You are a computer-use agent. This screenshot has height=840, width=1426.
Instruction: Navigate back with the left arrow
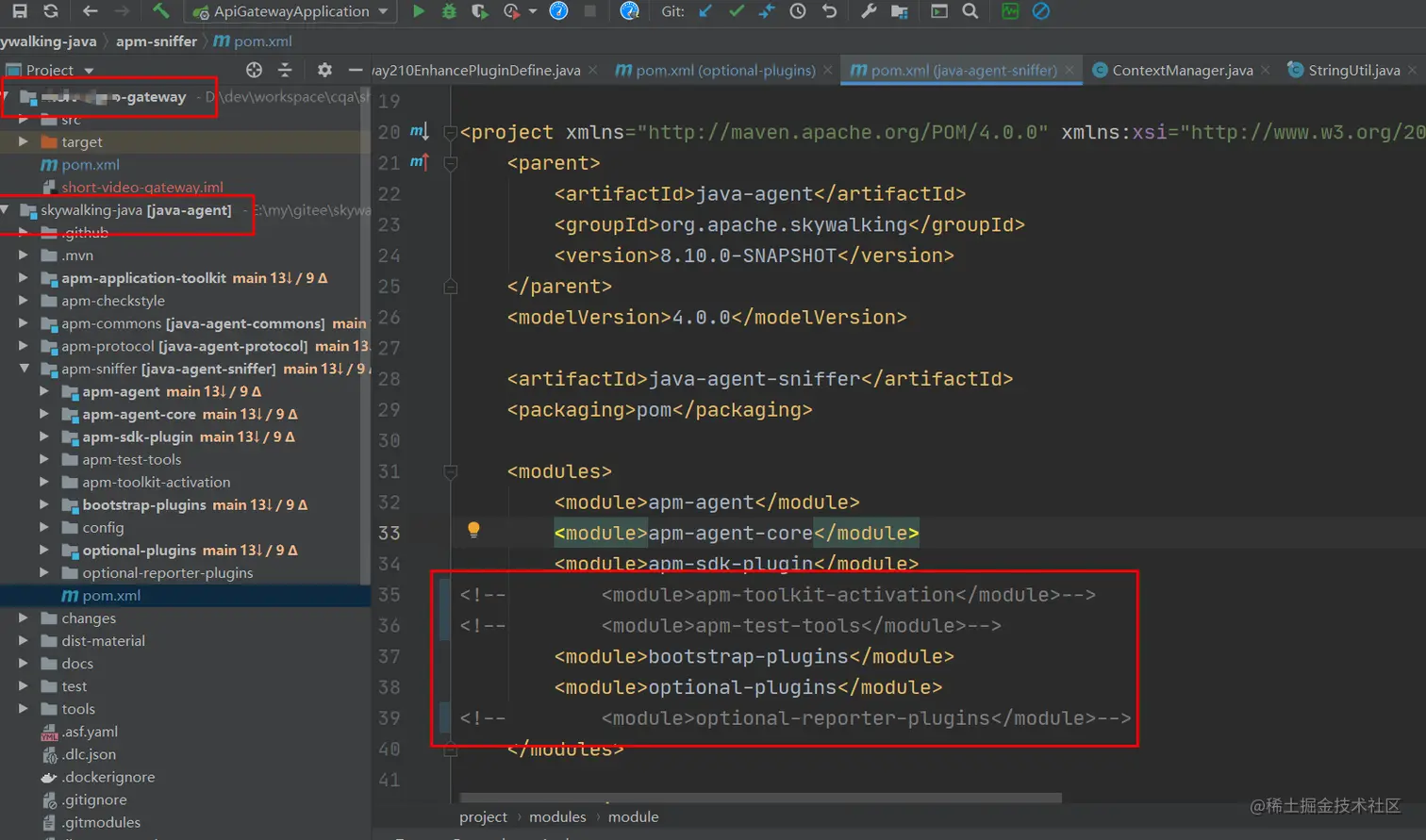pyautogui.click(x=90, y=11)
